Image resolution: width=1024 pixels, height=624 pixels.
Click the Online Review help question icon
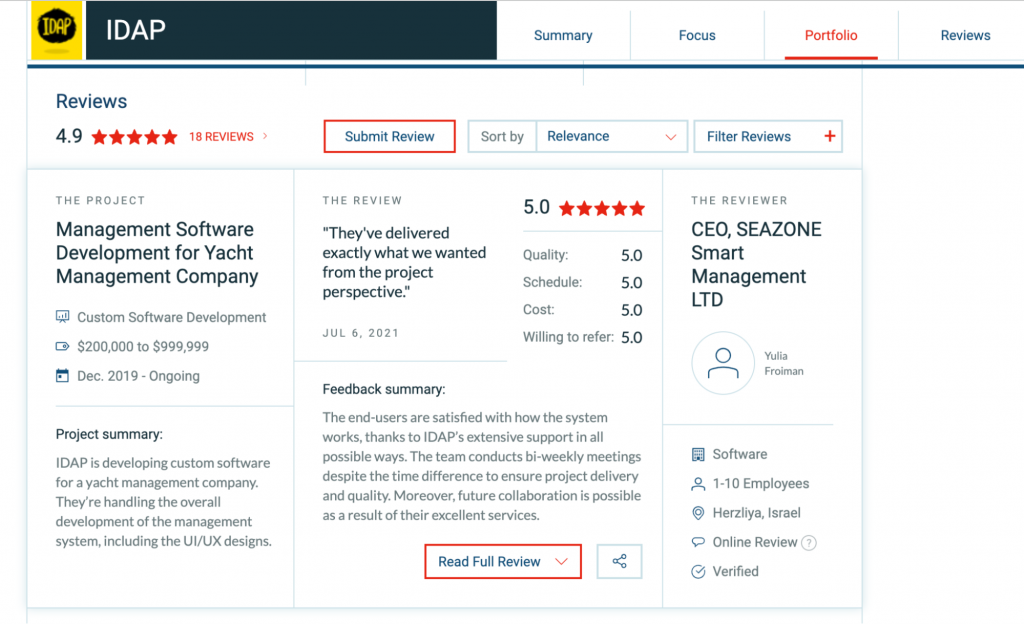pos(808,543)
